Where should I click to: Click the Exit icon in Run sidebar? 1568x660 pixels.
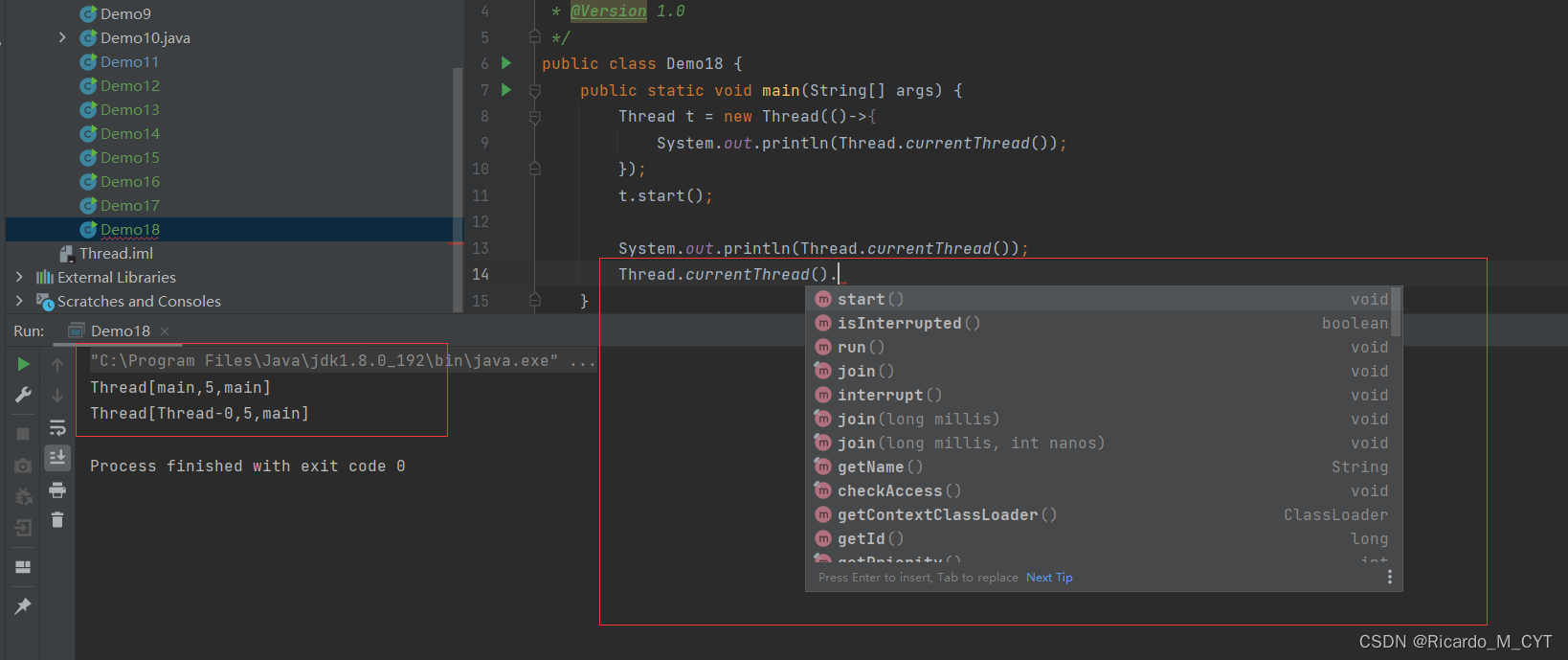coord(23,528)
